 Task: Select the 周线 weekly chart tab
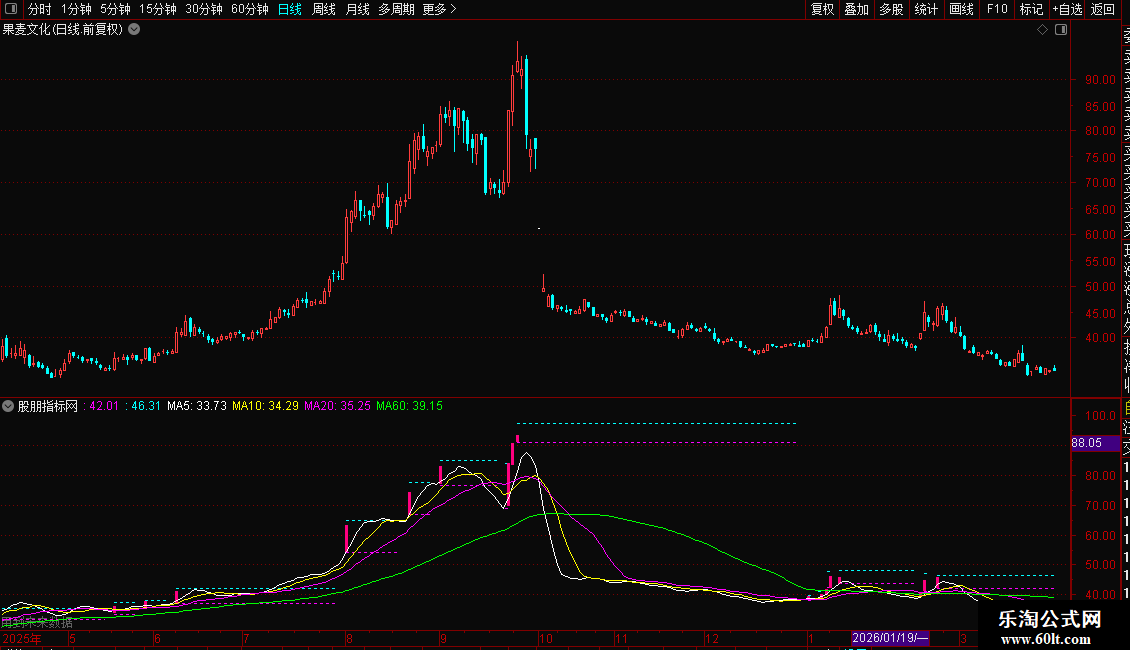pos(324,9)
